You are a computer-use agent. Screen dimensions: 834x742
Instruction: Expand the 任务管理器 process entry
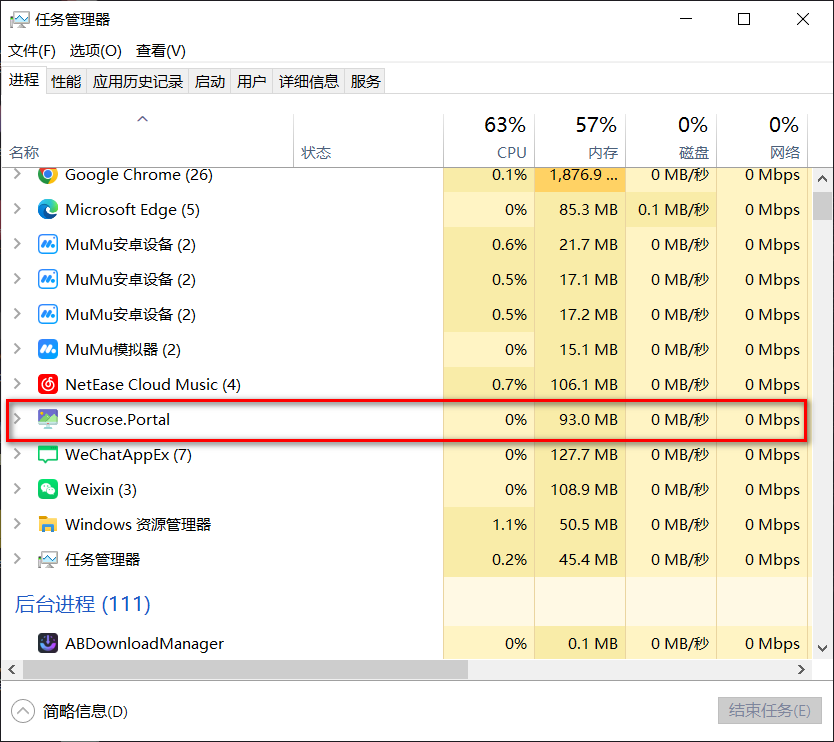click(17, 559)
